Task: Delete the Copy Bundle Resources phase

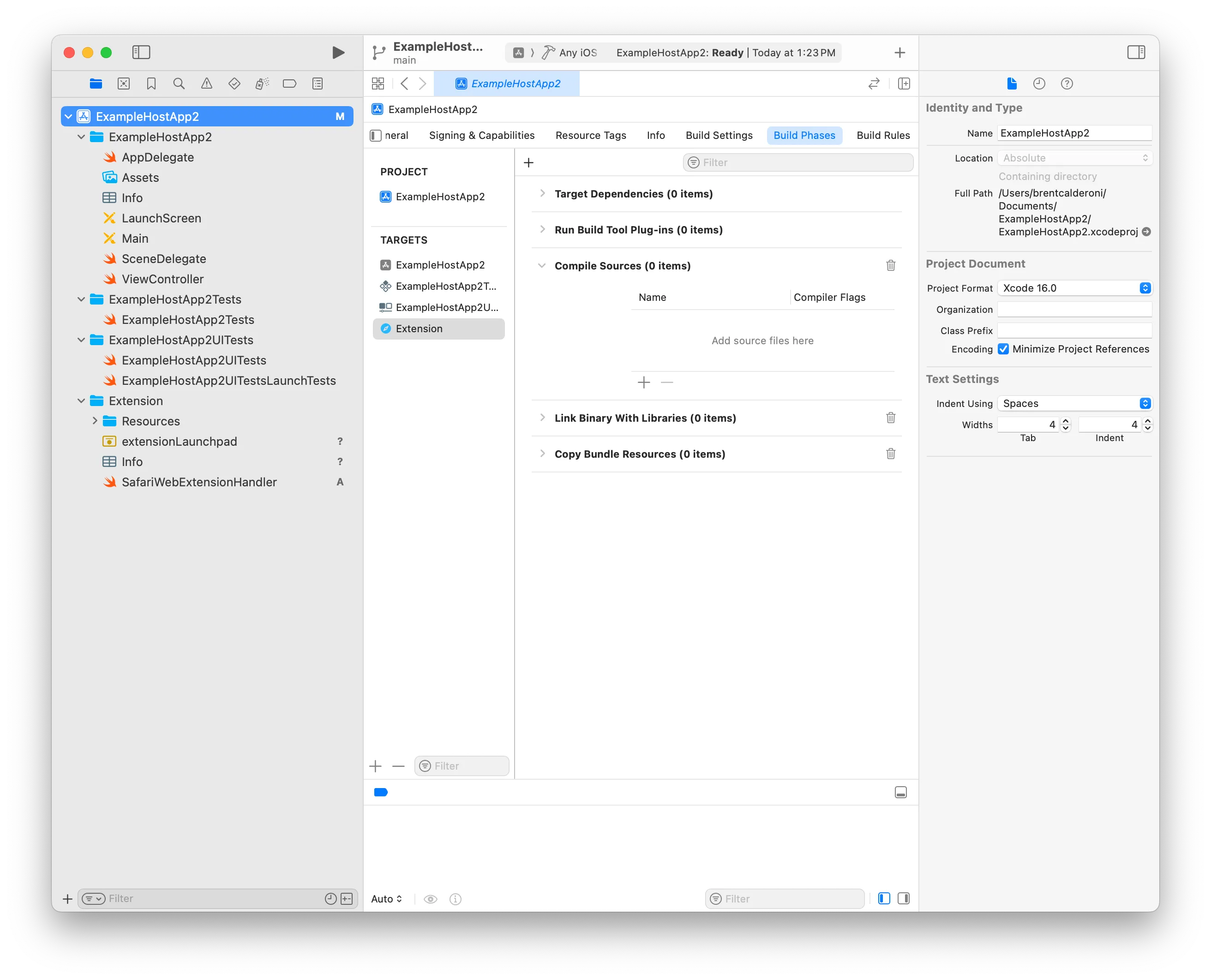Action: 890,453
